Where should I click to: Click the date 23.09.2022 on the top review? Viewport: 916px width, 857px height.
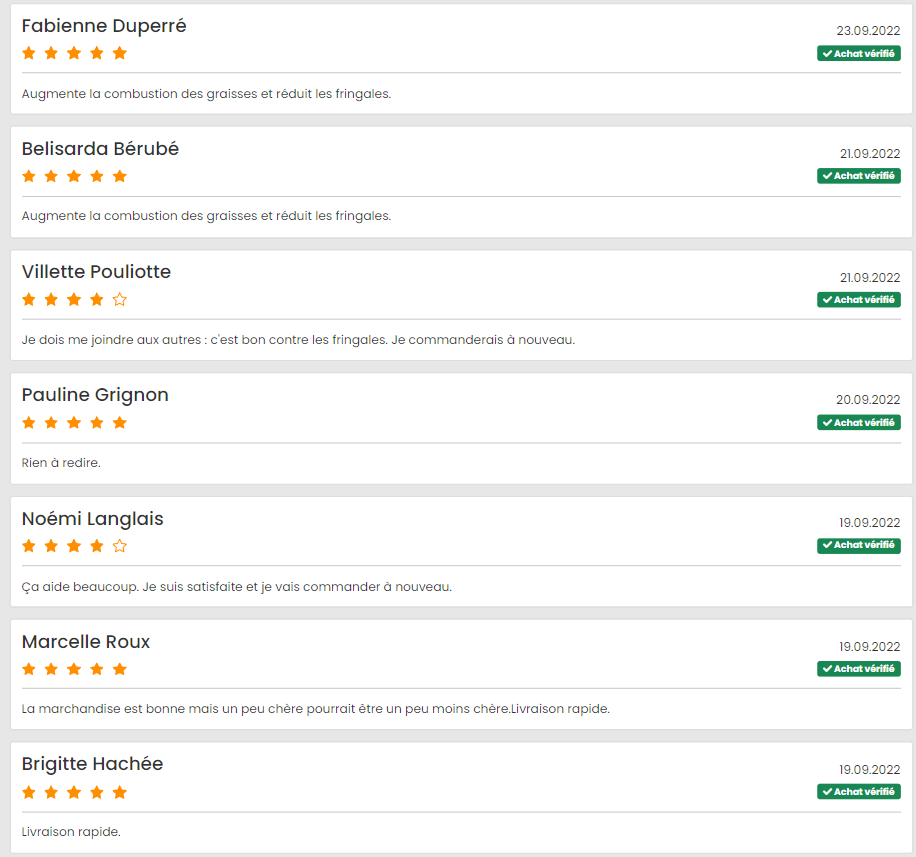click(866, 31)
